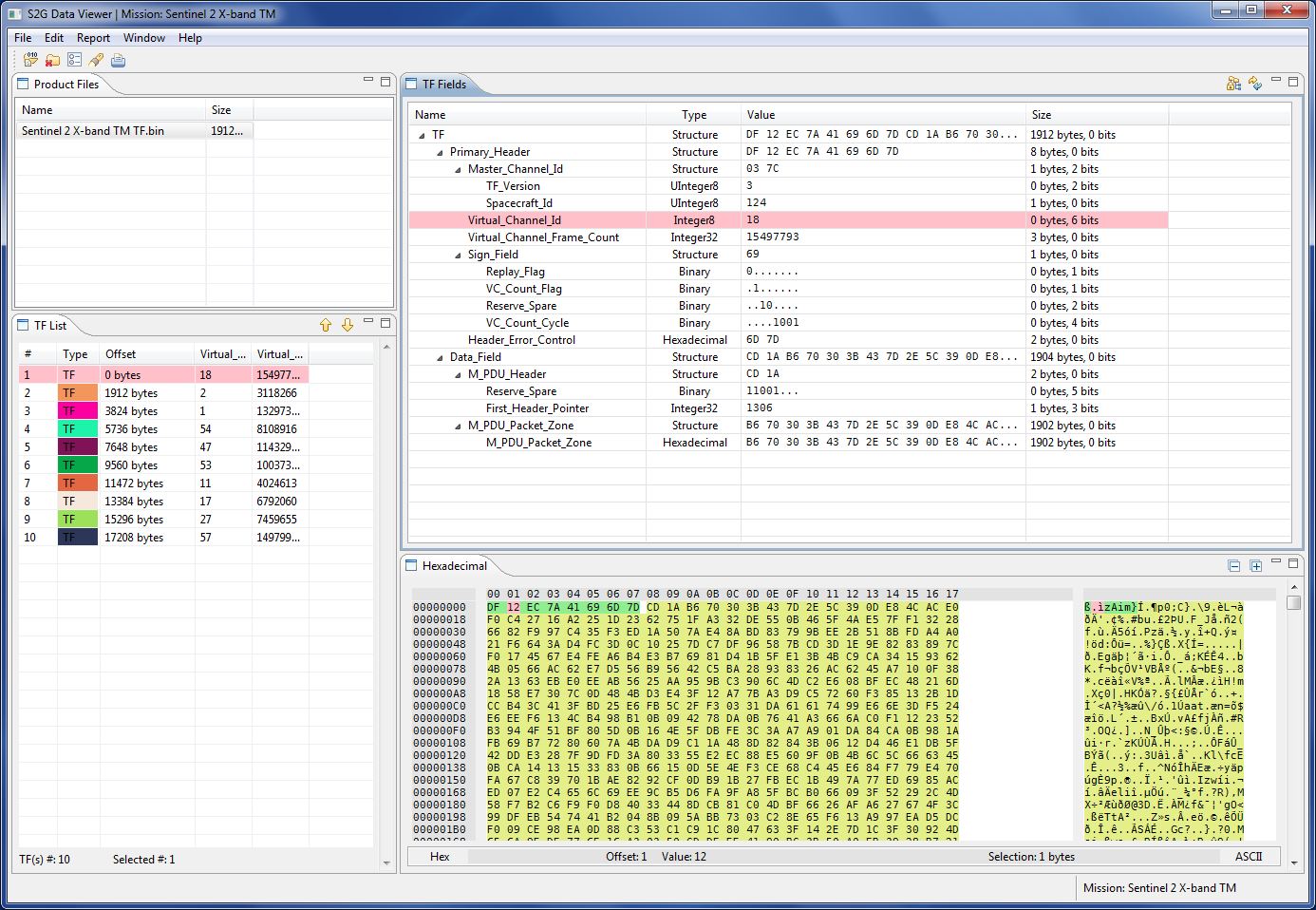Viewport: 1316px width, 910px height.
Task: Click the pen-shaped toolbar icon
Action: [96, 60]
